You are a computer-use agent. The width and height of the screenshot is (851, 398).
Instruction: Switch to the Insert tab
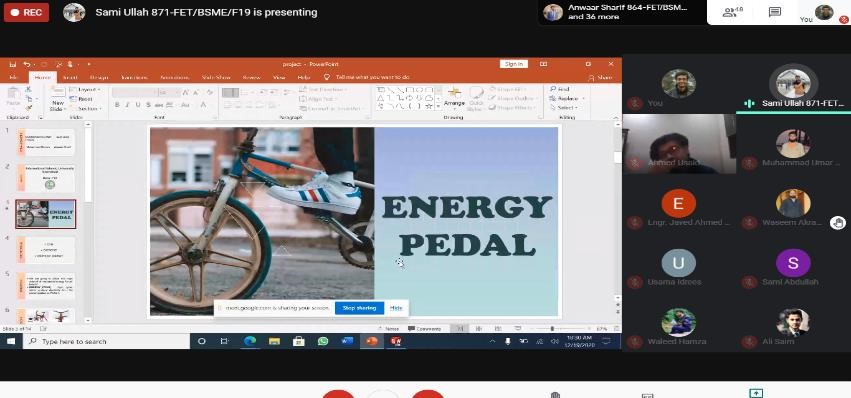tap(69, 78)
